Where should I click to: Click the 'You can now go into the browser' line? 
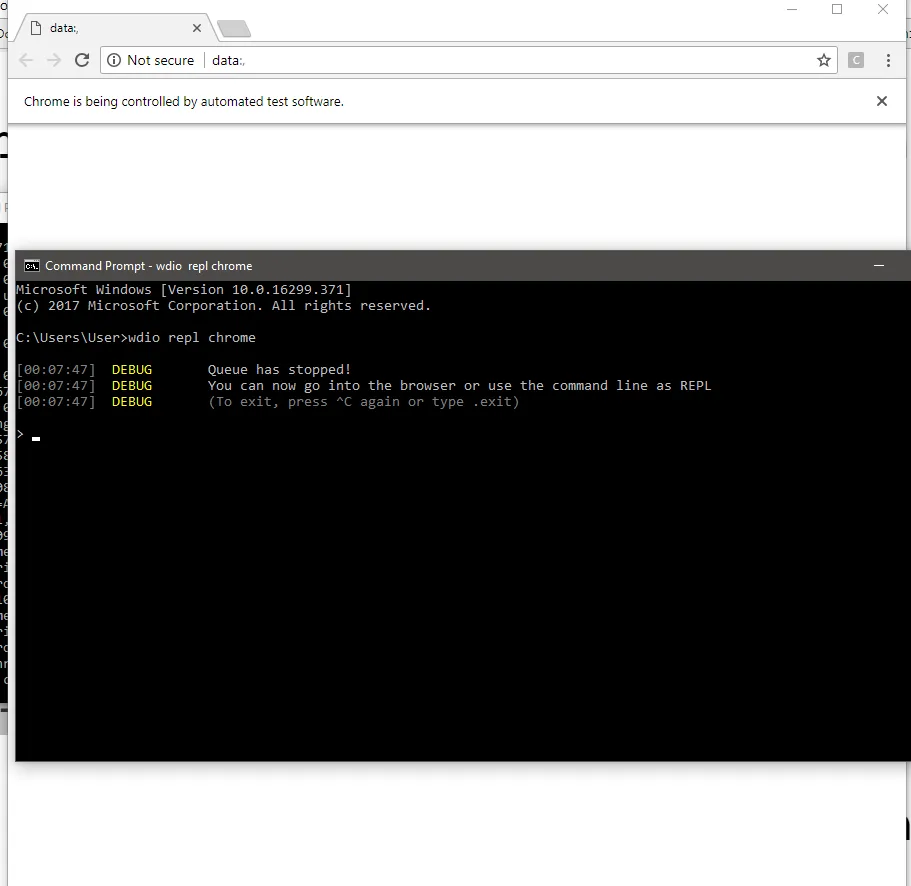459,386
